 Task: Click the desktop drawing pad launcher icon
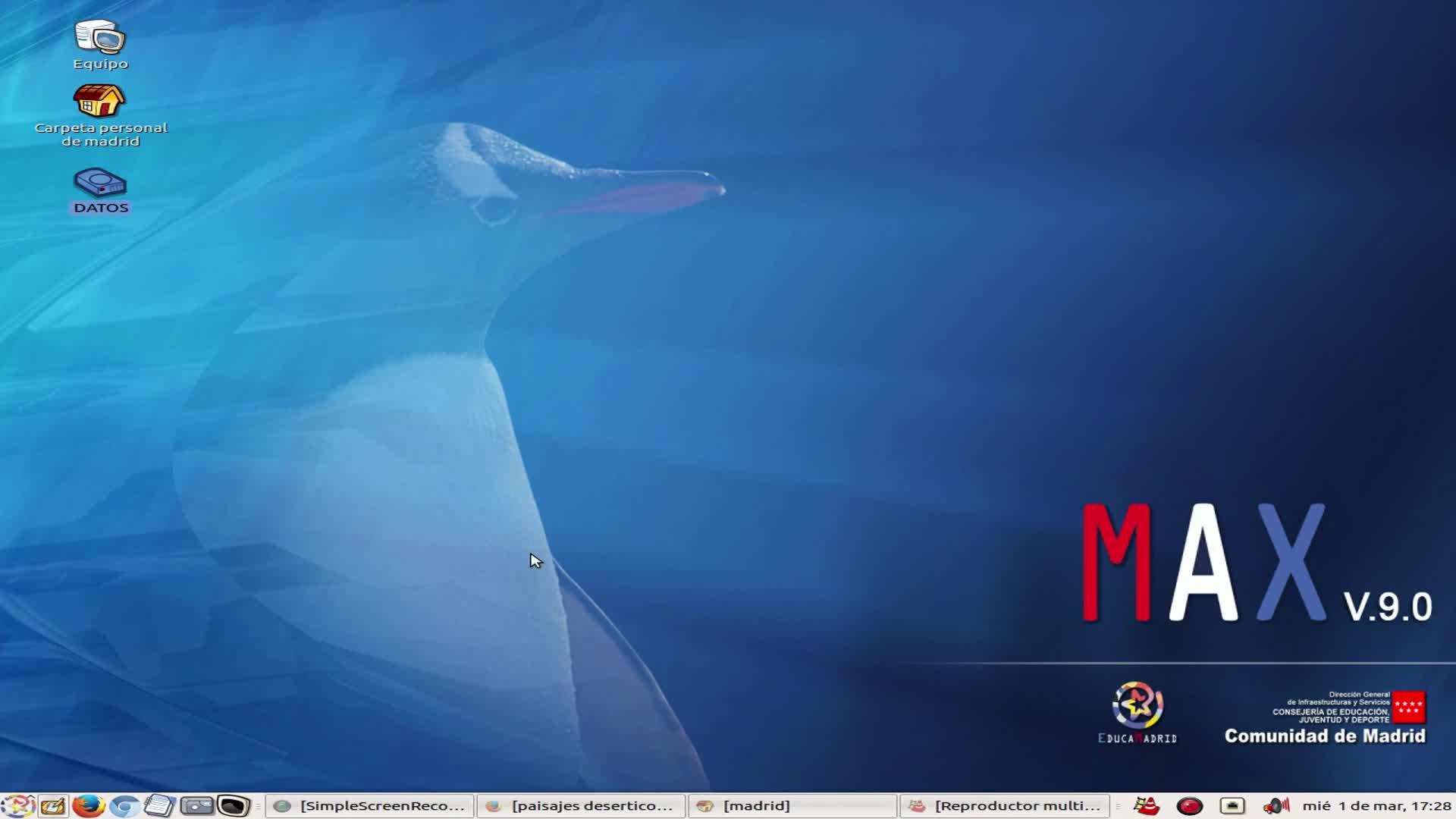53,805
